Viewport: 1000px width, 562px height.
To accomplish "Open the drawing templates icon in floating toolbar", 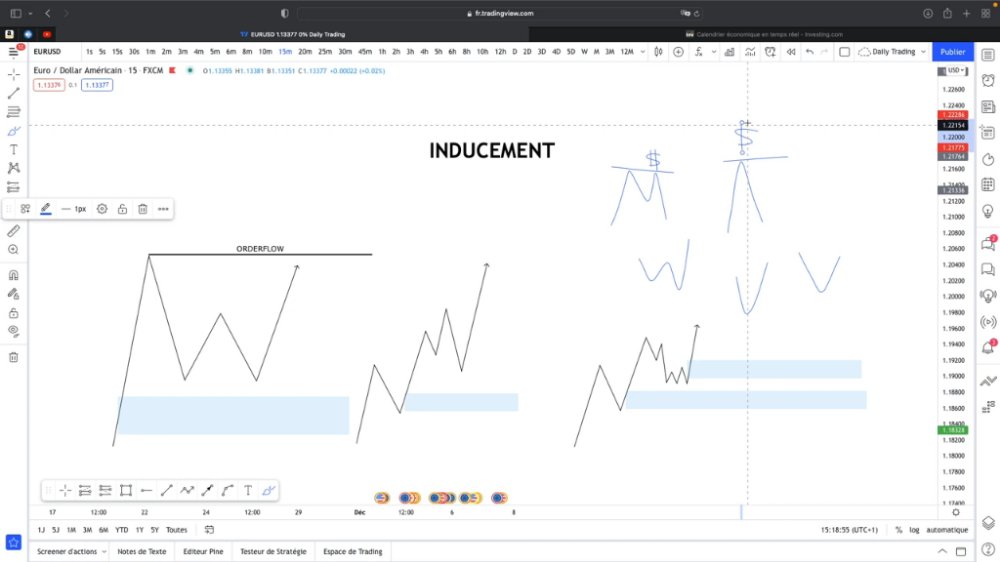I will [26, 209].
